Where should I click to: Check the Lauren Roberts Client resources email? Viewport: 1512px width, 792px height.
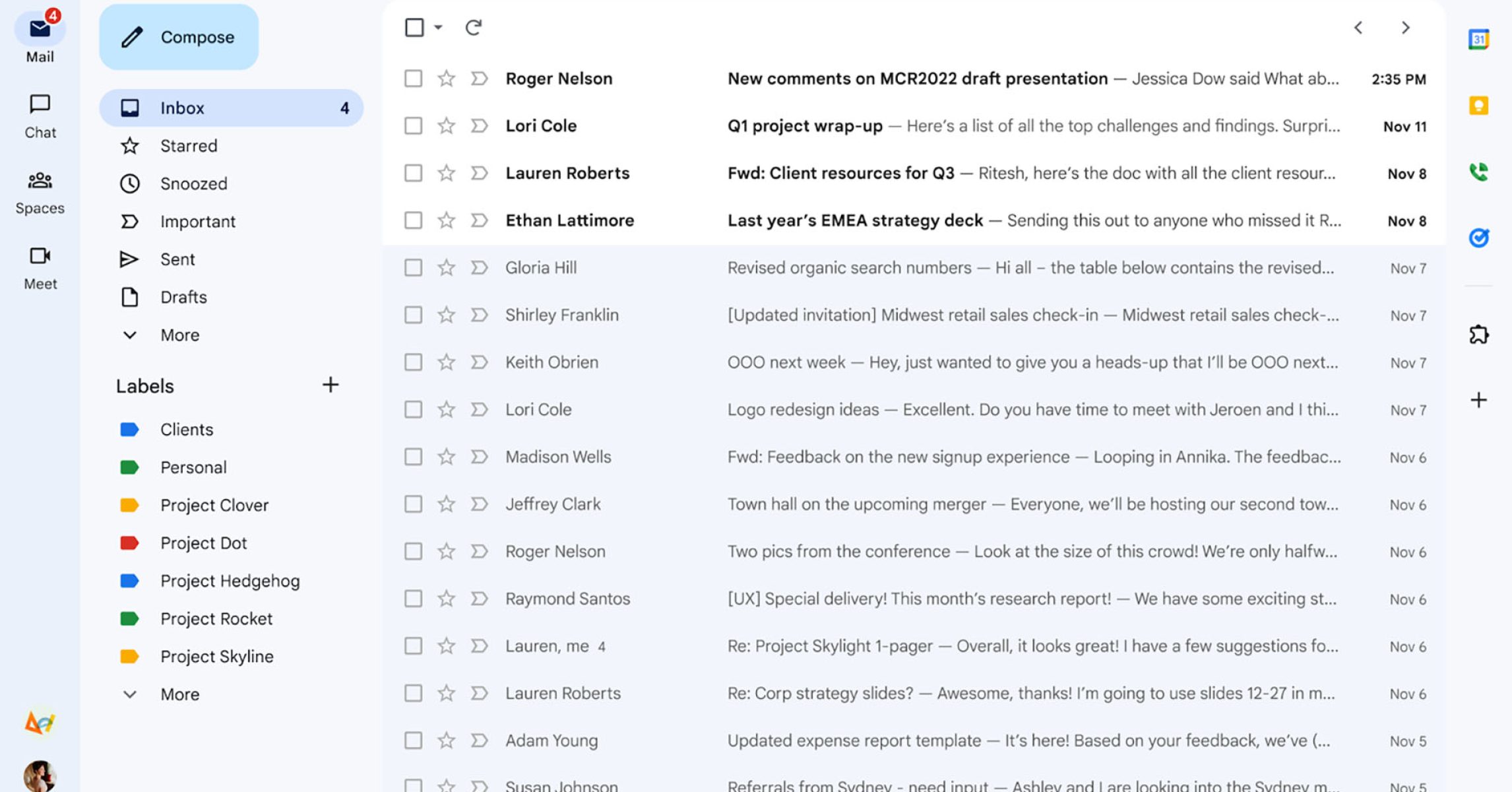pyautogui.click(x=414, y=173)
